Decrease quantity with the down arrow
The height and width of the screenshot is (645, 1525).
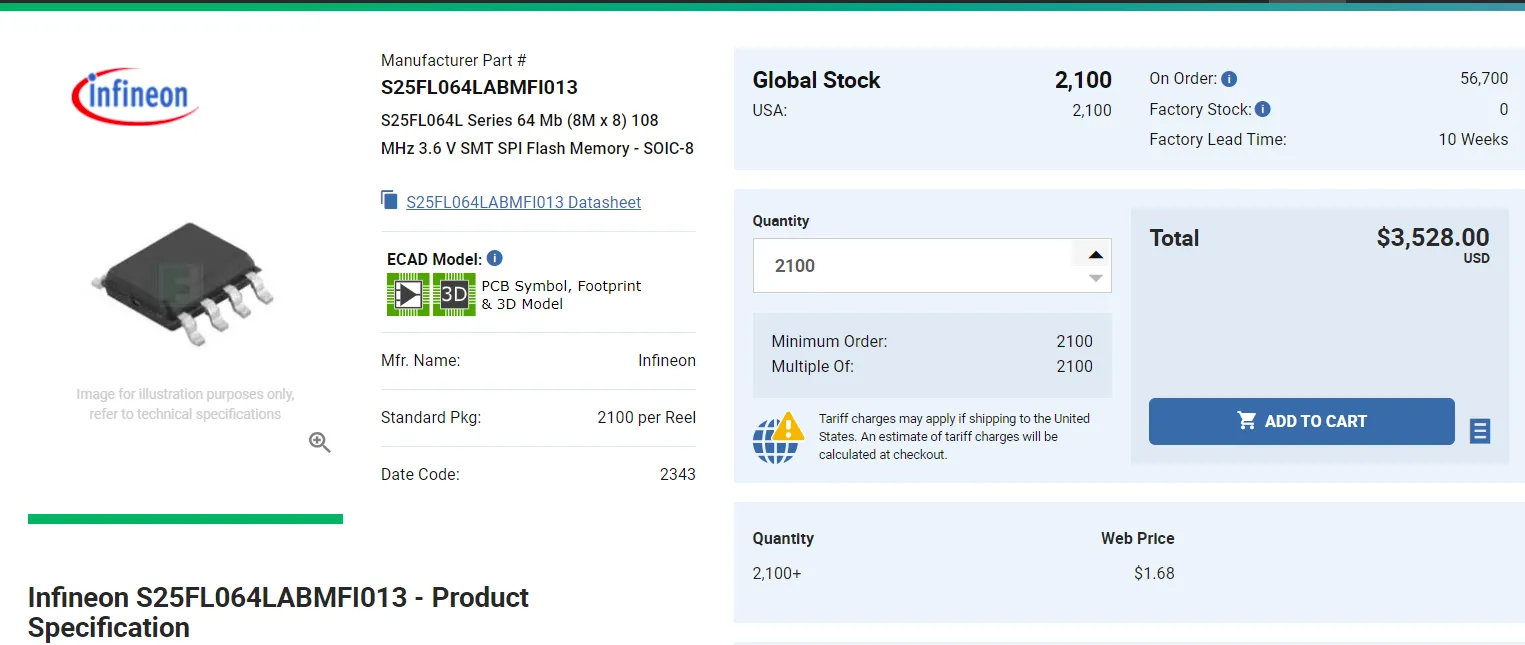click(1096, 278)
